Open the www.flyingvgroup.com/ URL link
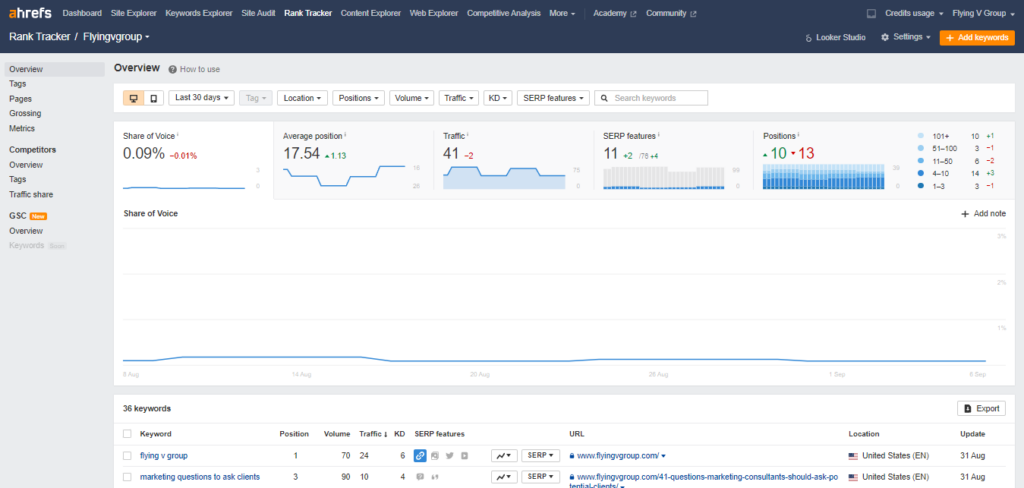Viewport: 1024px width, 488px height. (617, 455)
